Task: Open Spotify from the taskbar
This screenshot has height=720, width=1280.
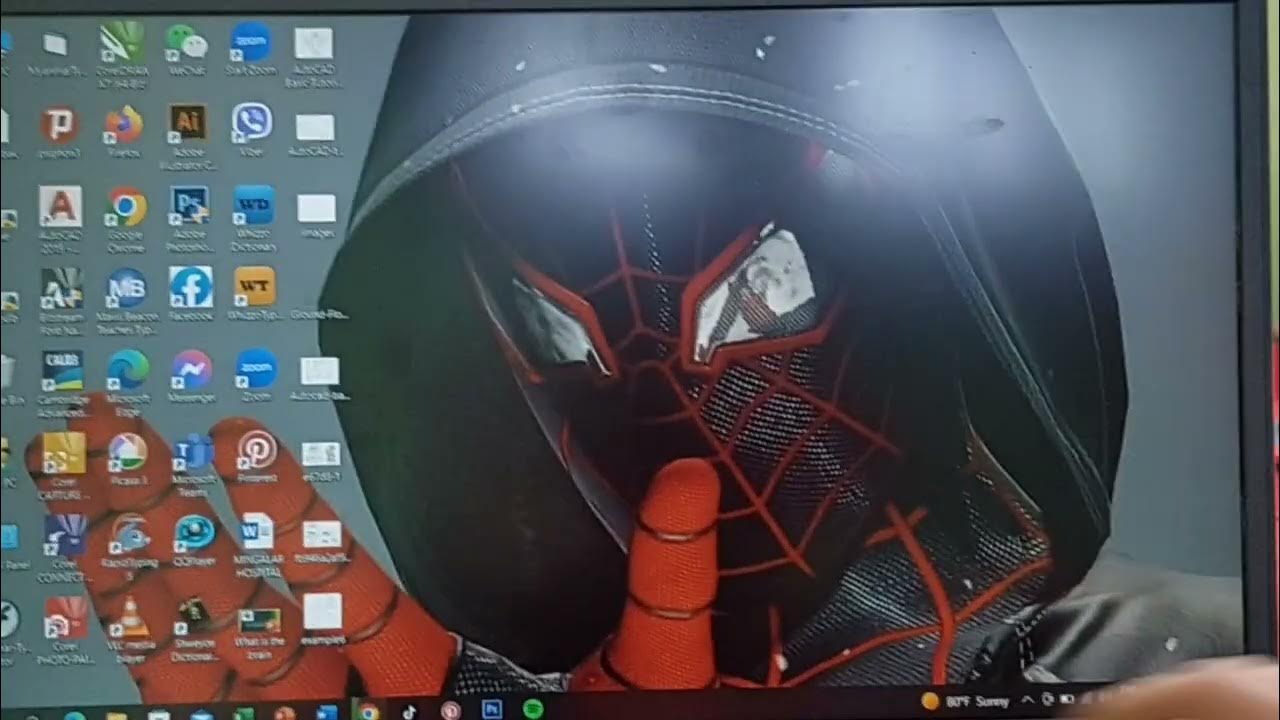Action: point(533,710)
